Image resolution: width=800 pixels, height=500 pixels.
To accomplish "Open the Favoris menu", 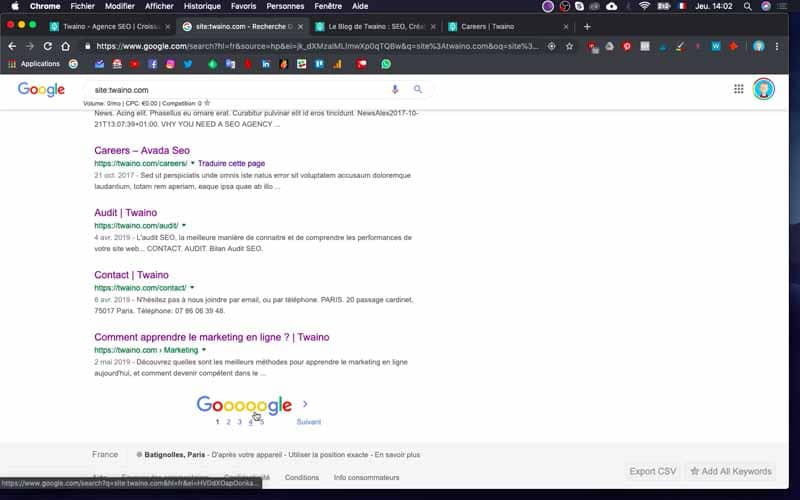I will click(243, 6).
